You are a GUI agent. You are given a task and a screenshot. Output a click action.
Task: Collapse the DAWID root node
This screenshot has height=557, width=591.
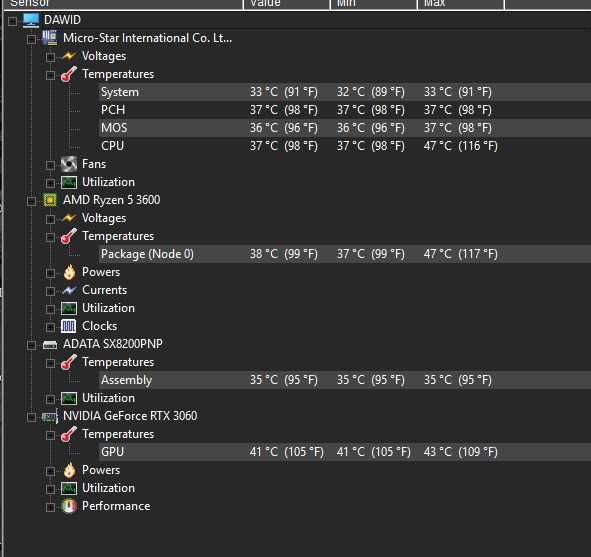12,21
